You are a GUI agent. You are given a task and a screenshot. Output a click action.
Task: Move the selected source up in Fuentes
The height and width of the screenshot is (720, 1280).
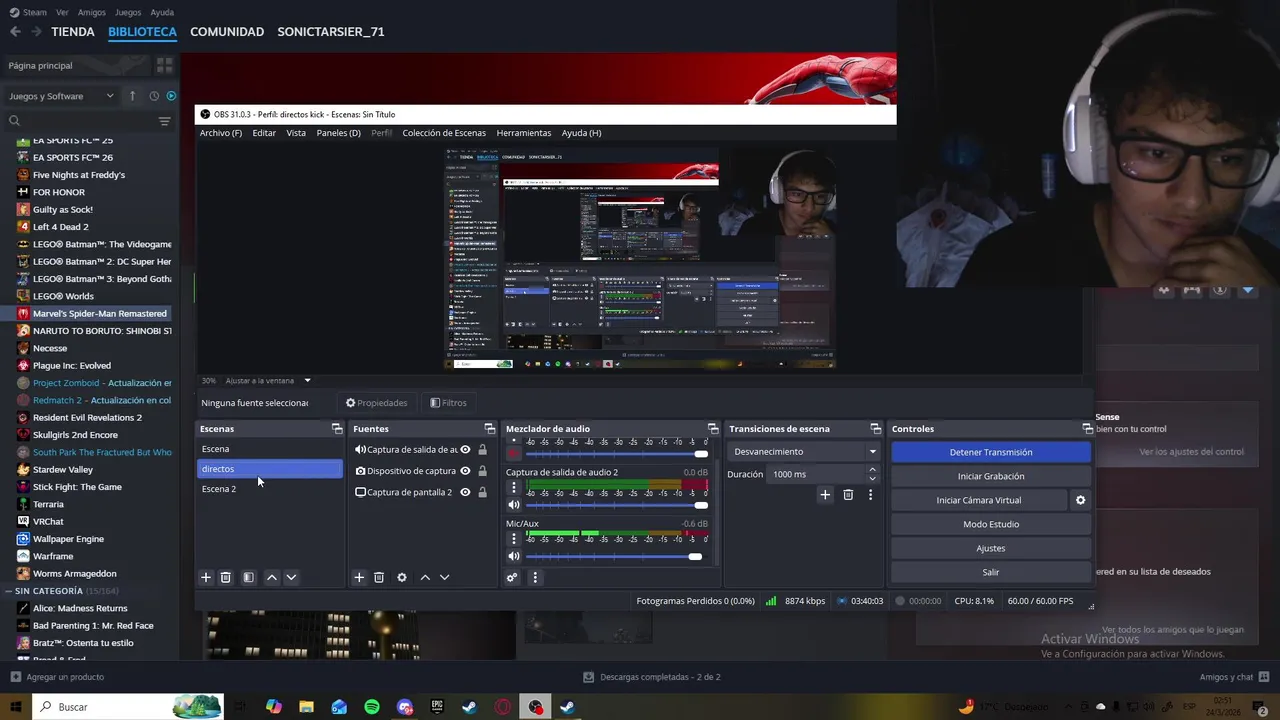tap(425, 577)
